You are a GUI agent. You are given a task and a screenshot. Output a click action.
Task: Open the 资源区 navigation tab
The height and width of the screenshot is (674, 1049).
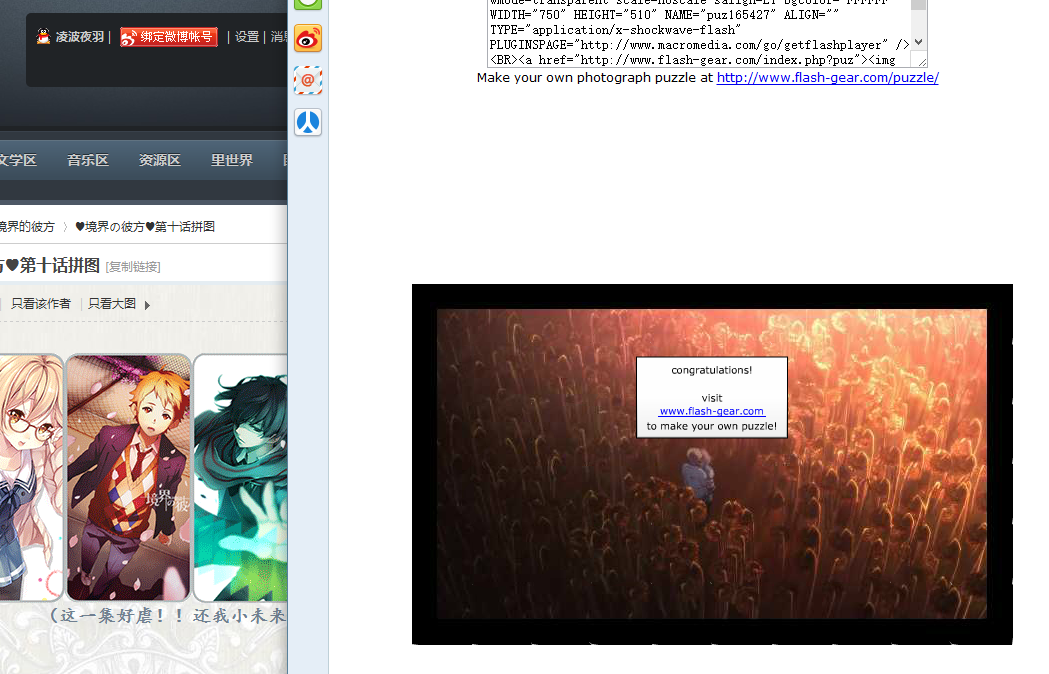(x=160, y=160)
